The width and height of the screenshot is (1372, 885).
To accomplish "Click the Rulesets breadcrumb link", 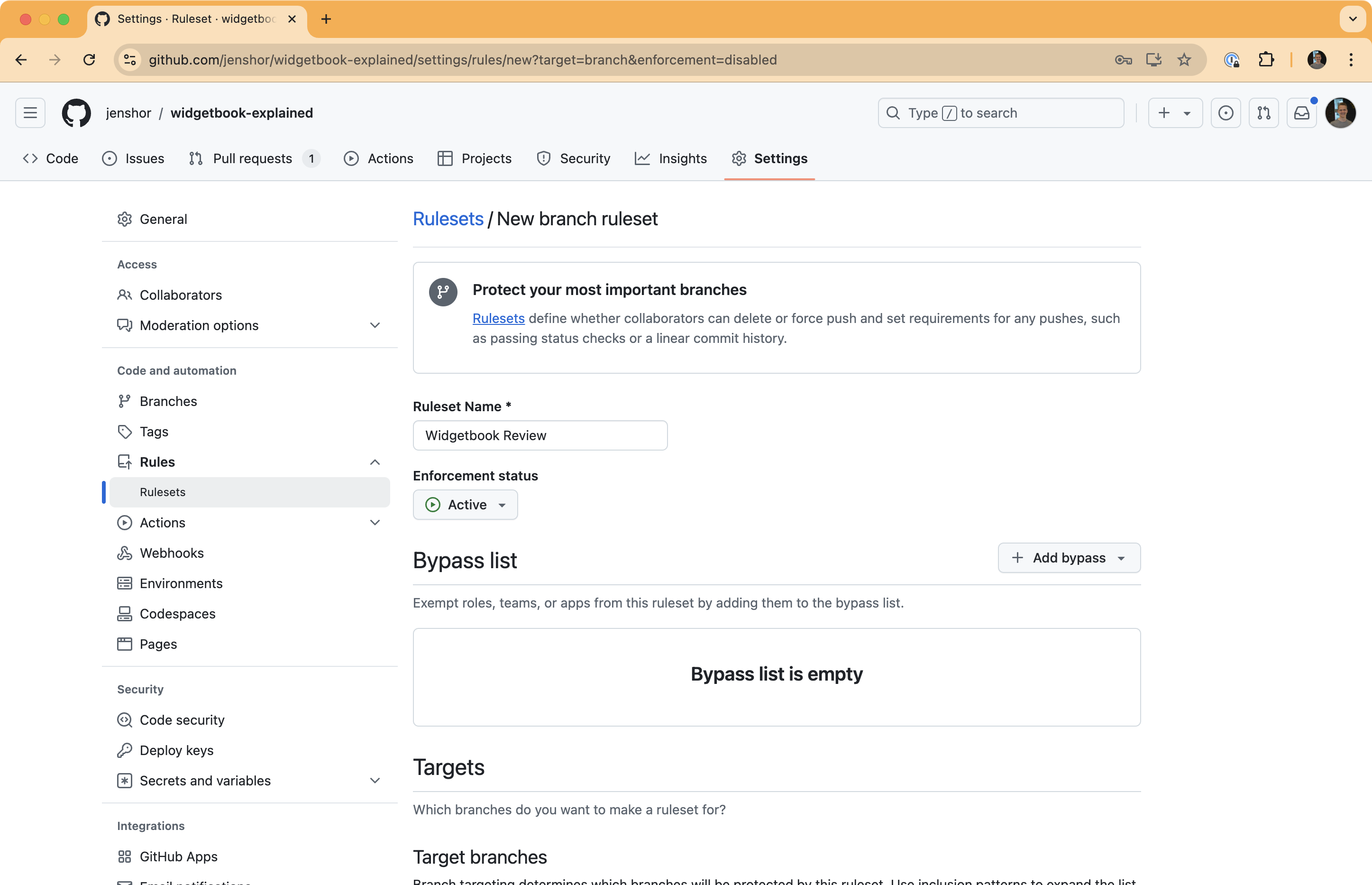I will (448, 219).
